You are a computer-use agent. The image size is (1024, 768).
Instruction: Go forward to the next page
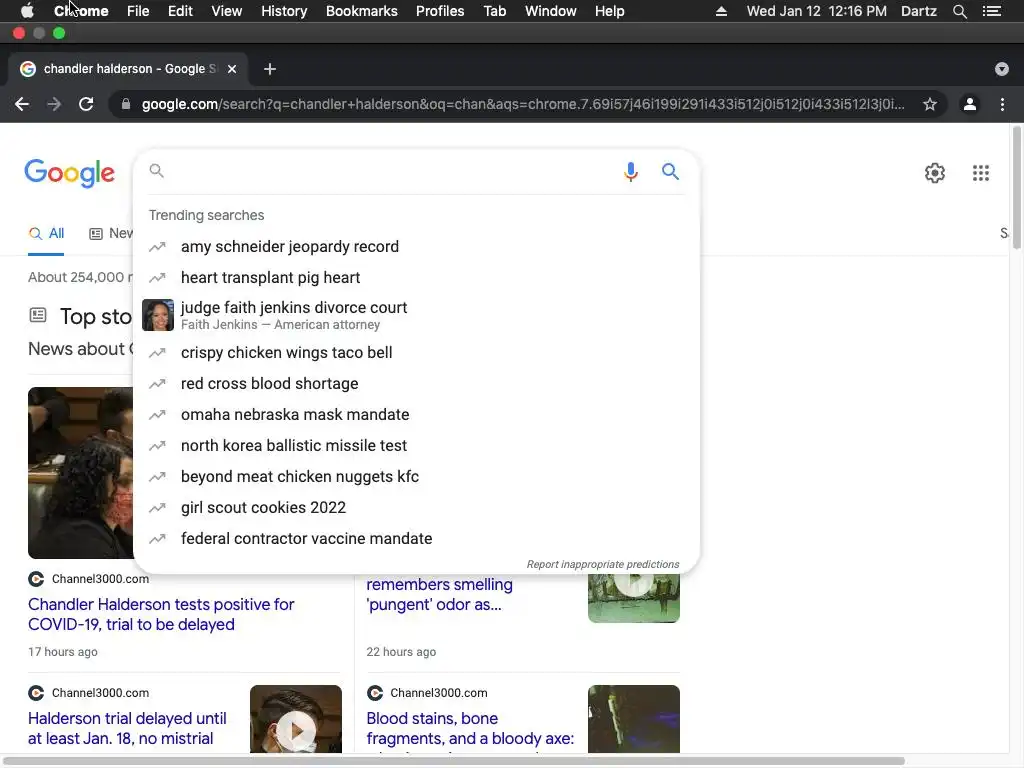[54, 104]
